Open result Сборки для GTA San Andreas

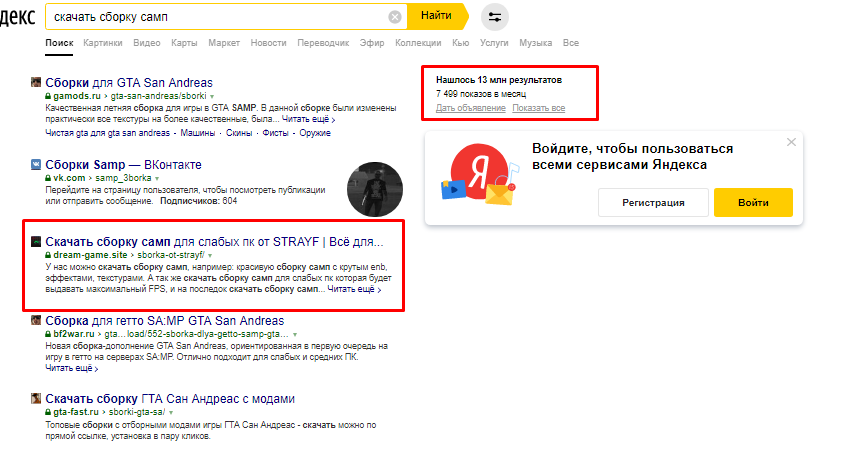click(129, 82)
